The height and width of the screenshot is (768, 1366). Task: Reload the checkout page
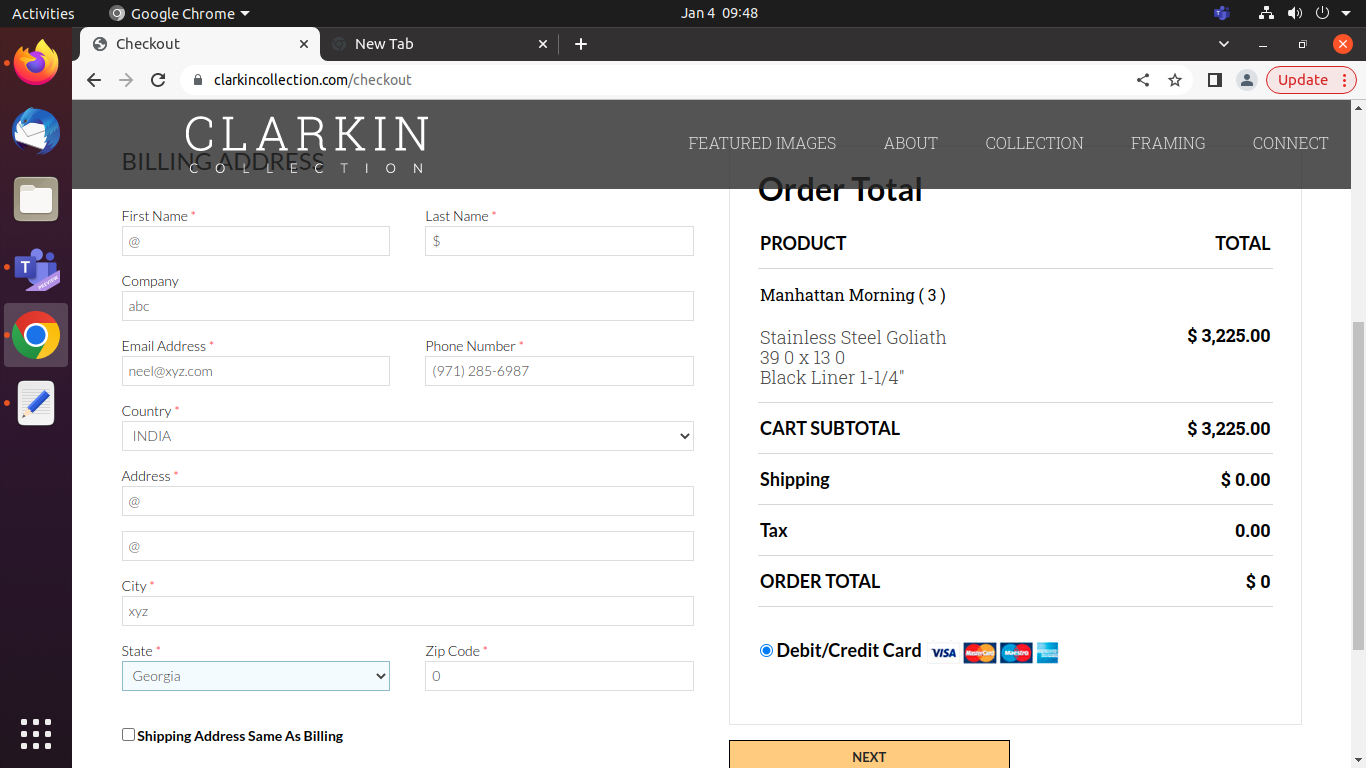tap(158, 80)
